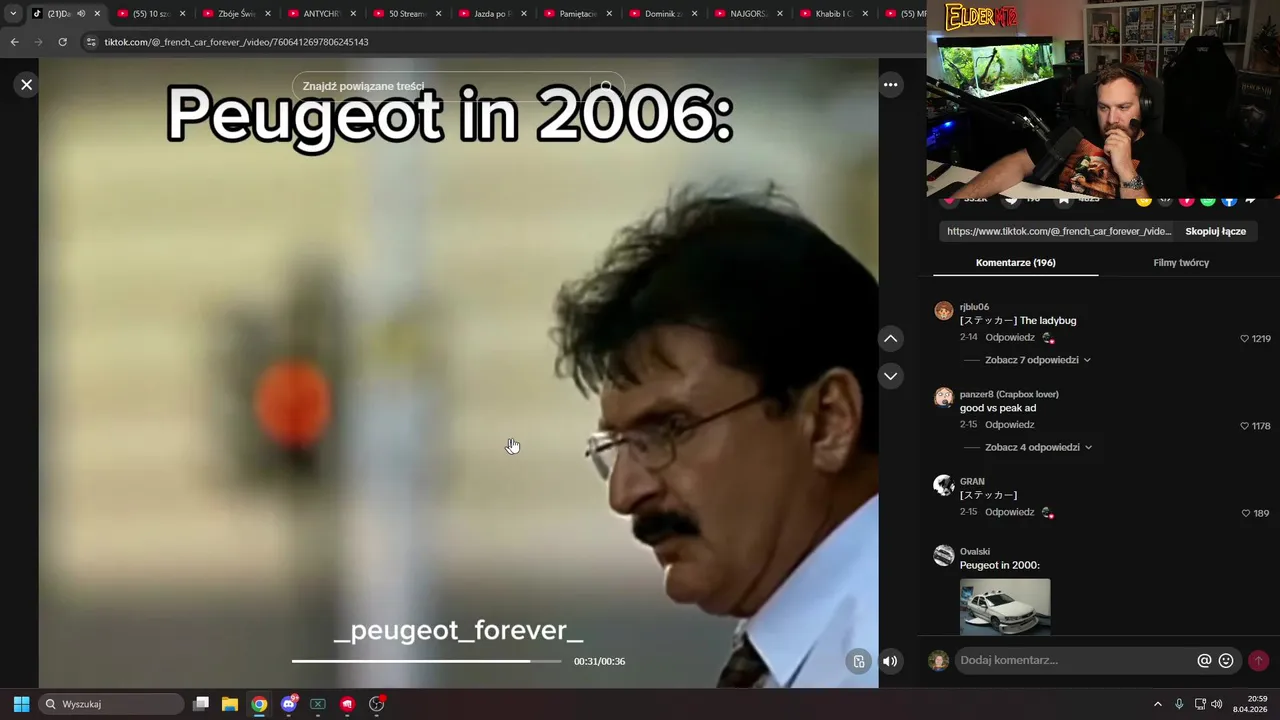Image resolution: width=1280 pixels, height=720 pixels.
Task: Post comment with the red arrow button
Action: [1258, 660]
